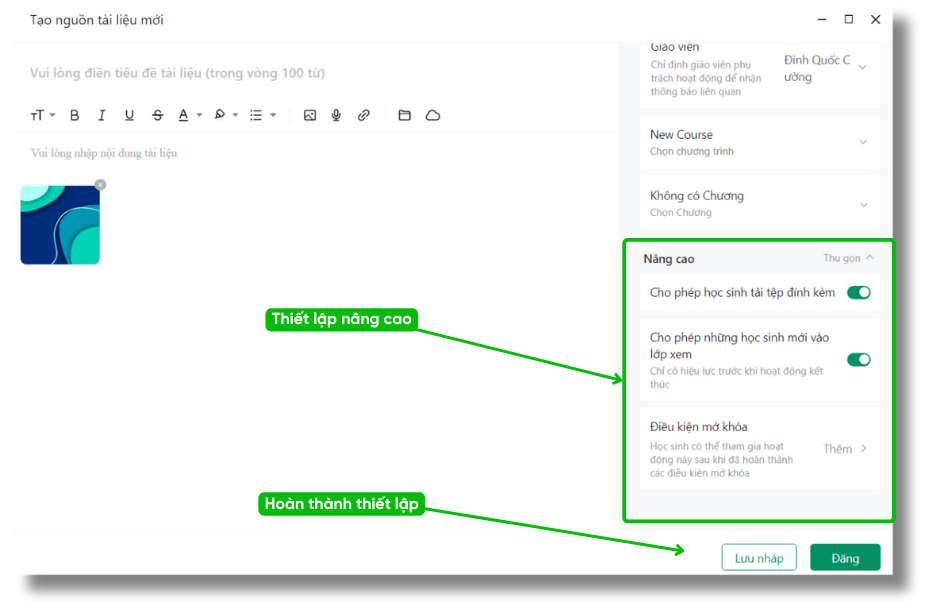Open the cloud storage upload icon

coord(433,116)
